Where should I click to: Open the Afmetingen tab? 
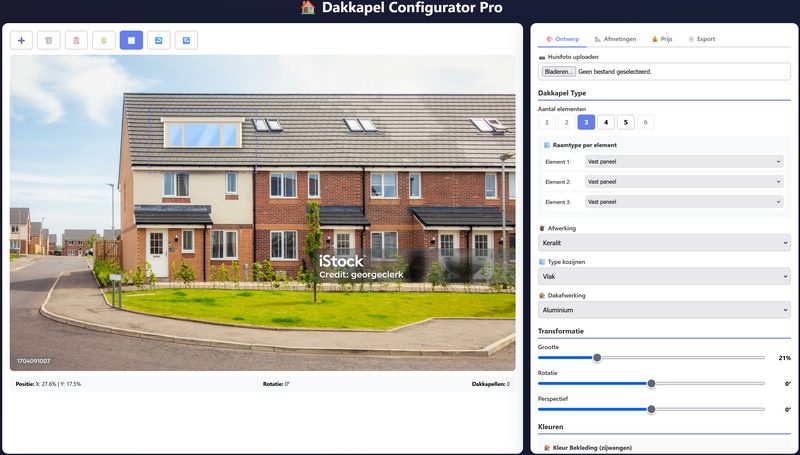pos(615,39)
